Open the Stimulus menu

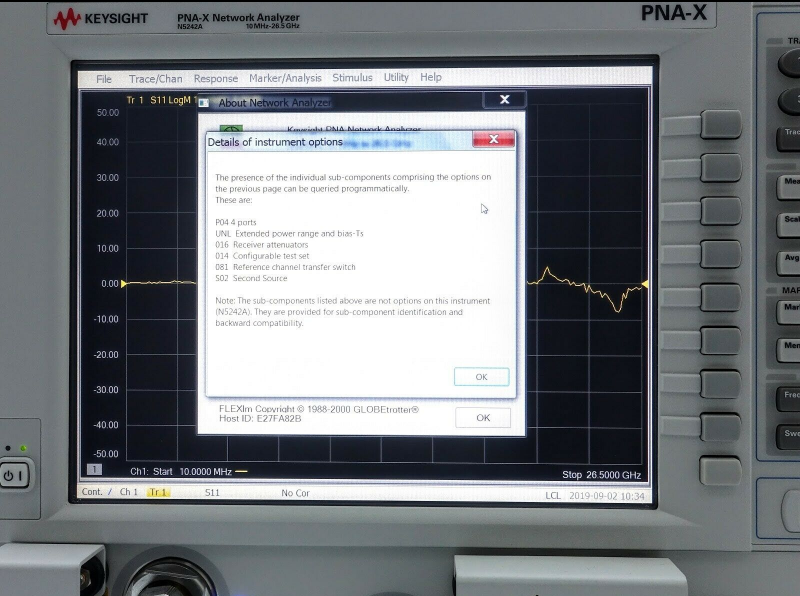pos(352,78)
